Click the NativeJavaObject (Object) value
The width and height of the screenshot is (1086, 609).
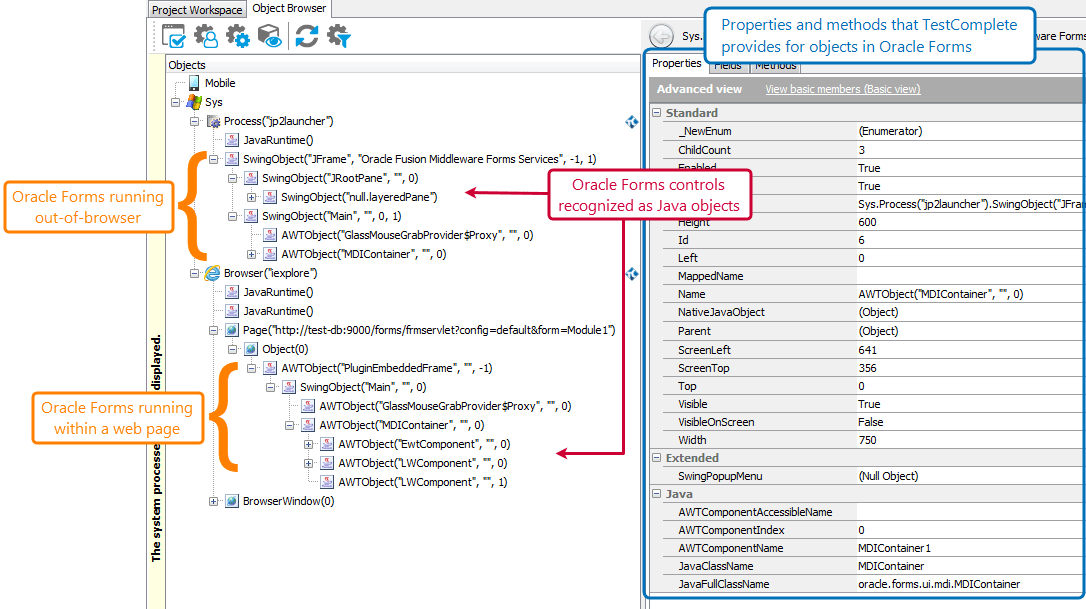click(x=878, y=312)
